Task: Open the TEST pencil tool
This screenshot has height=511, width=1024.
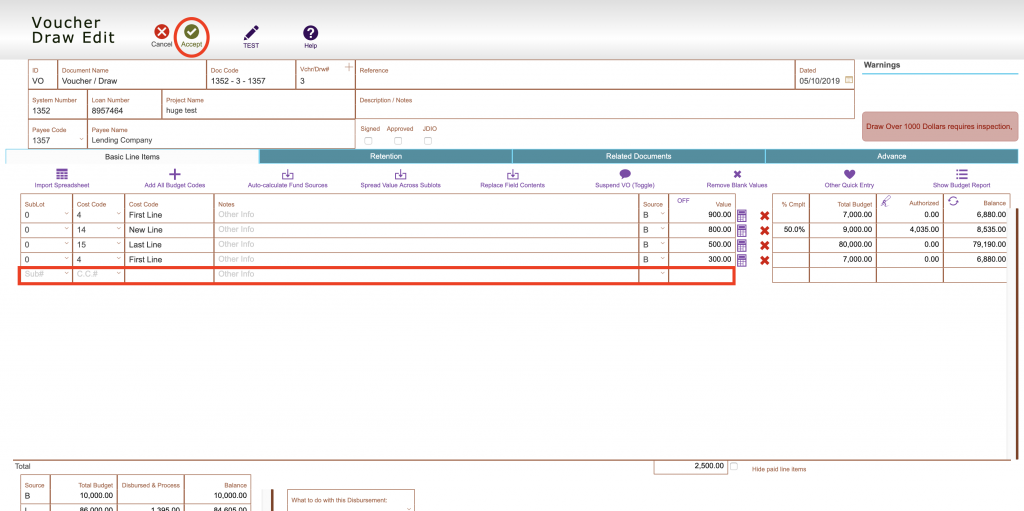Action: (251, 33)
